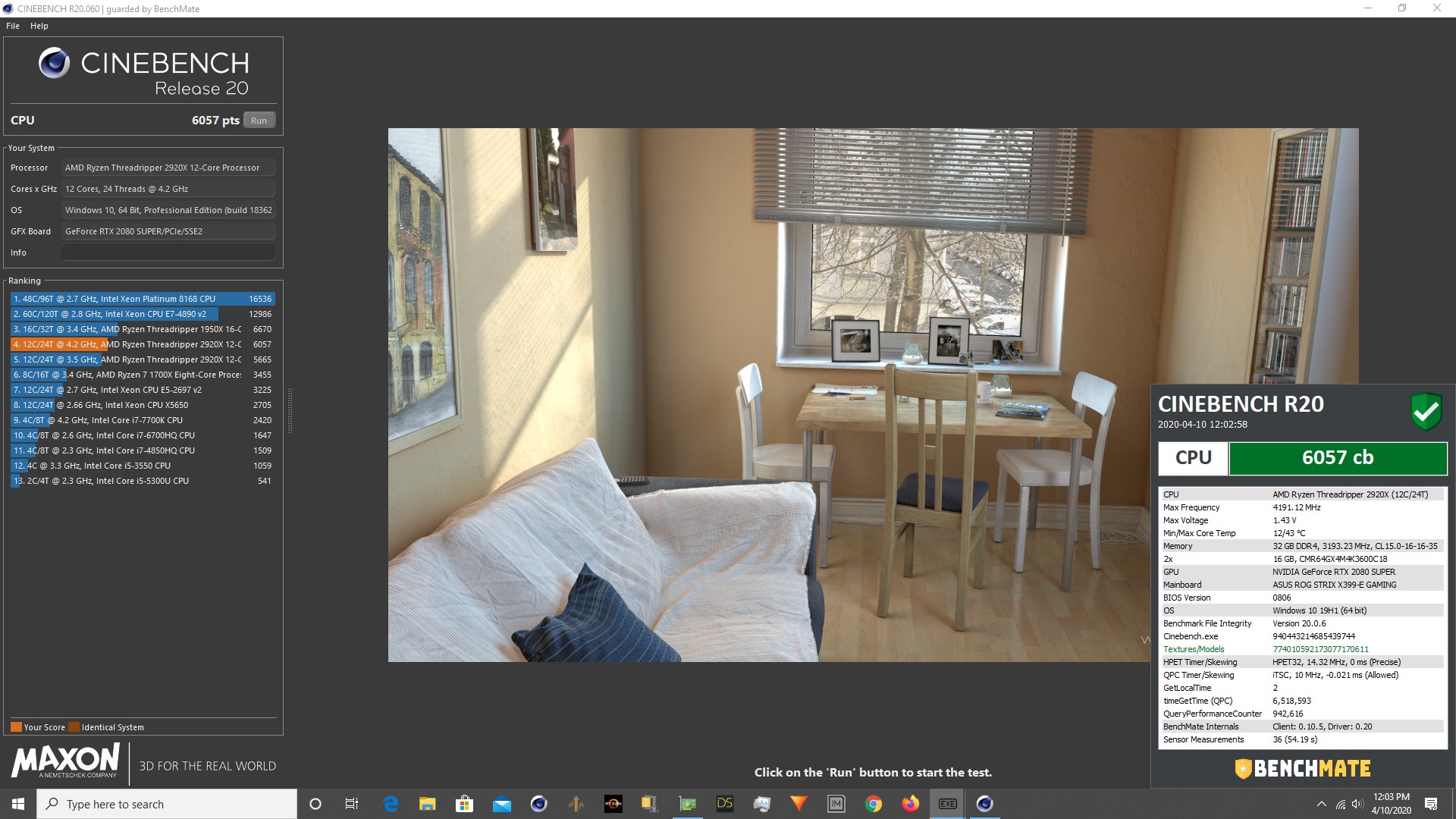Image resolution: width=1456 pixels, height=819 pixels.
Task: Open AMD Ryzen Master taskbar icon
Action: (x=613, y=804)
